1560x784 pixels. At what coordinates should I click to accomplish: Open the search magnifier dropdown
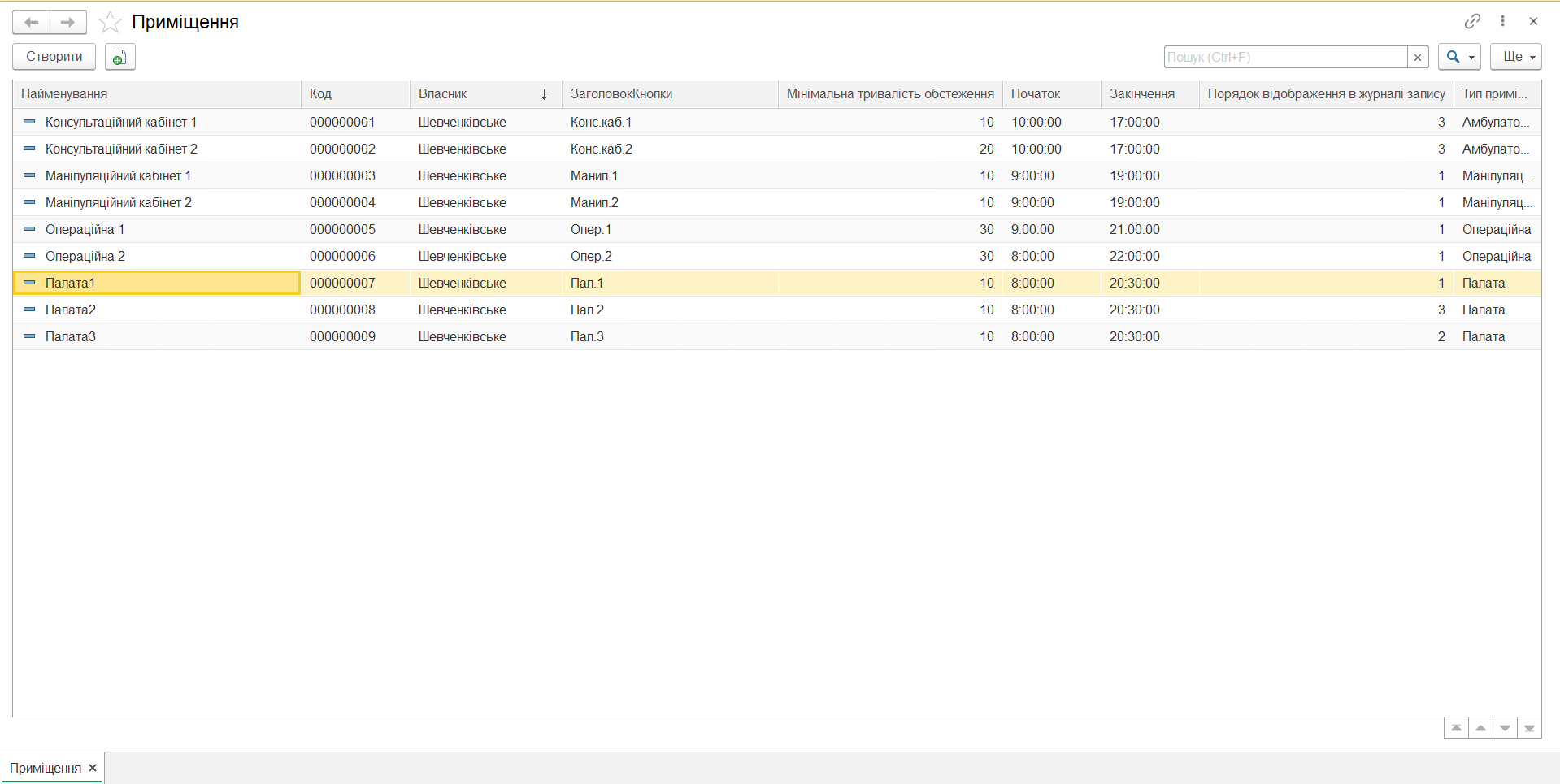coord(1459,57)
